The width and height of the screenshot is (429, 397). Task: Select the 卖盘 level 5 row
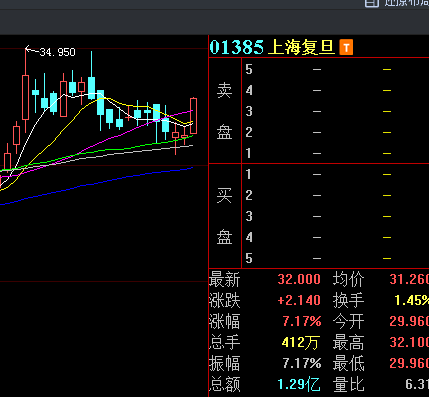coord(335,69)
